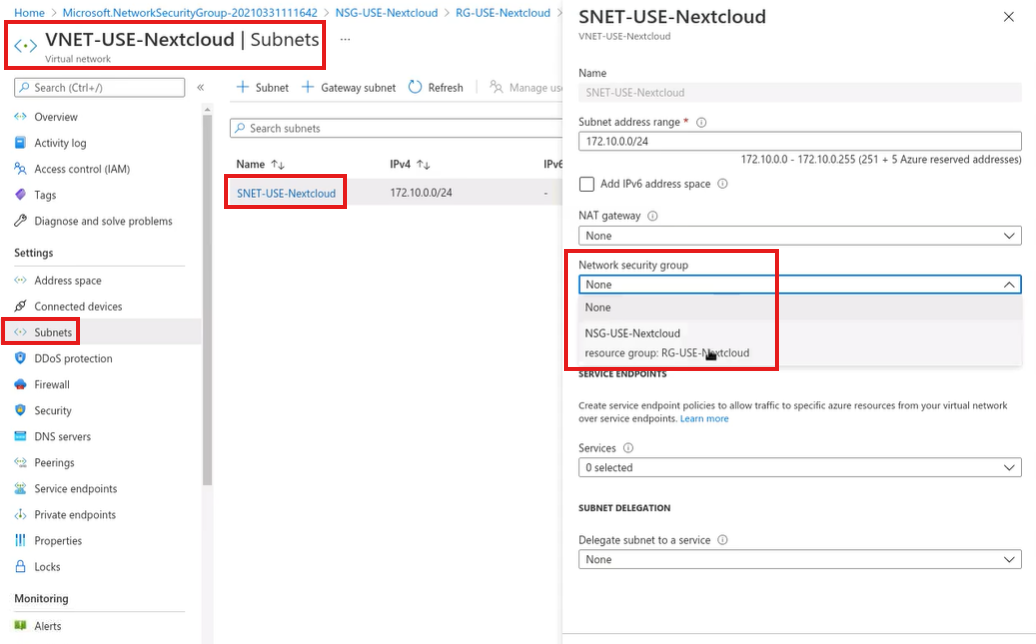Click the Locks padlock icon
The image size is (1036, 644).
pos(20,567)
